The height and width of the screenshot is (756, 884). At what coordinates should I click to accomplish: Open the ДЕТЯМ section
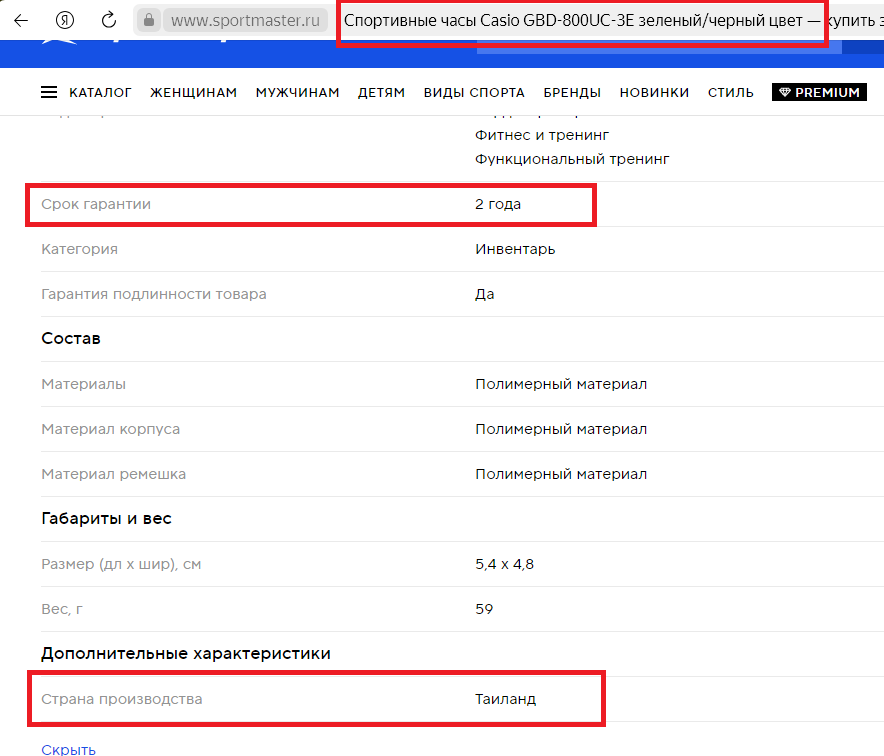tap(381, 92)
